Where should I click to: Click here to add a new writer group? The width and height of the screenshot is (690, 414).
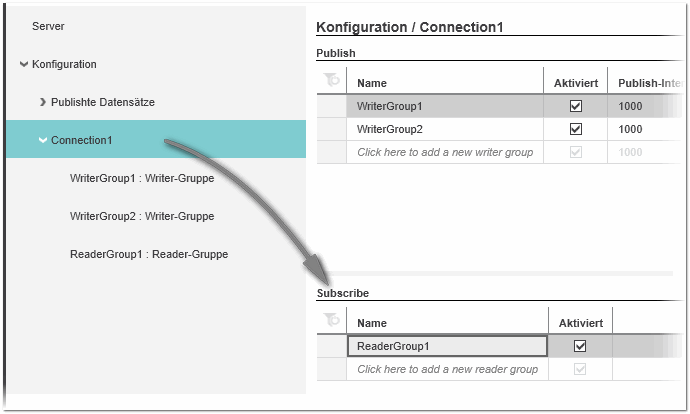444,152
